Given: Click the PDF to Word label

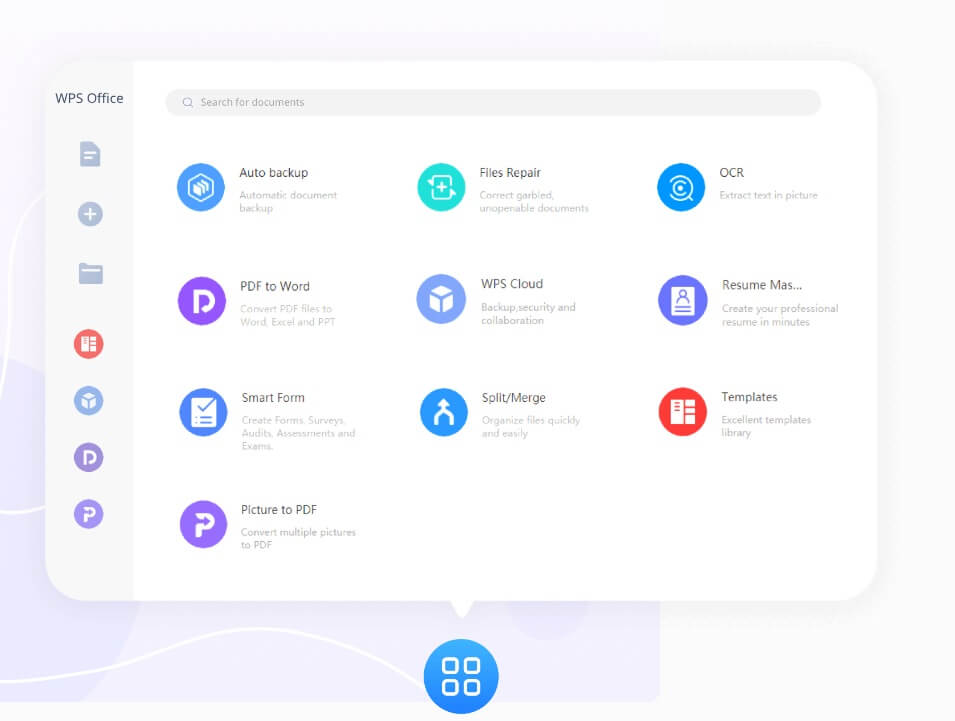Looking at the screenshot, I should [x=275, y=286].
